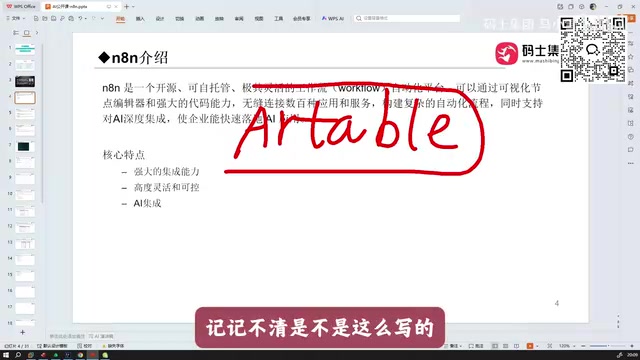The width and height of the screenshot is (640, 360).
Task: Click the AI集成 bullet
Action: click(147, 203)
